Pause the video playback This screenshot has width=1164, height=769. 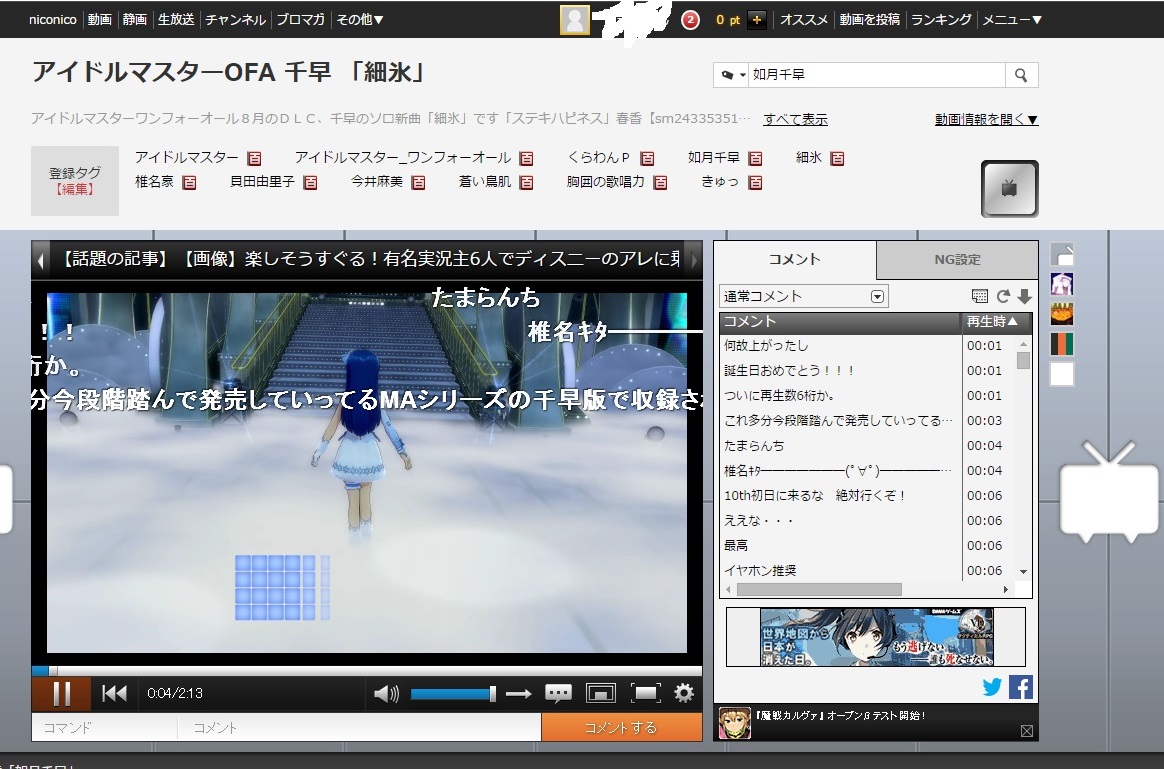click(62, 694)
